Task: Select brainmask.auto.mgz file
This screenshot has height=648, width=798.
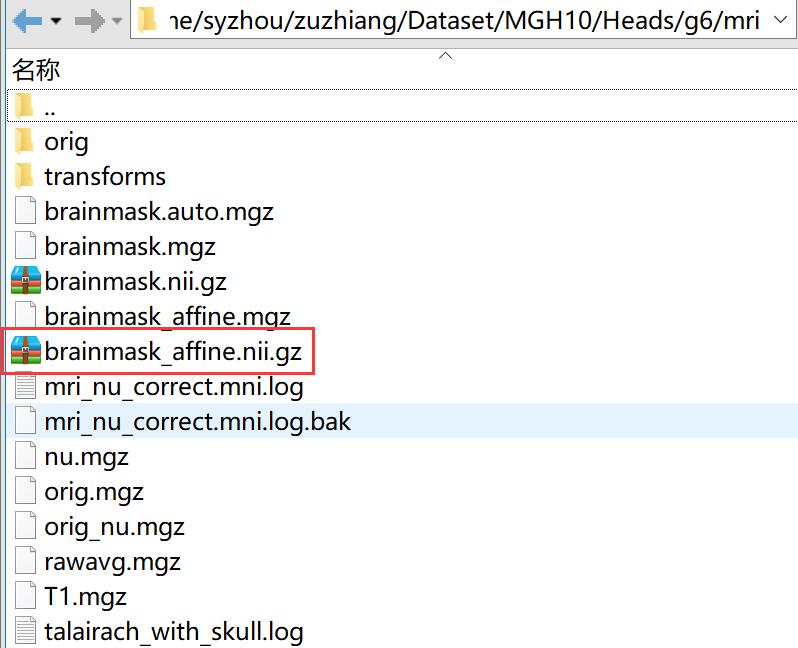Action: [x=159, y=212]
